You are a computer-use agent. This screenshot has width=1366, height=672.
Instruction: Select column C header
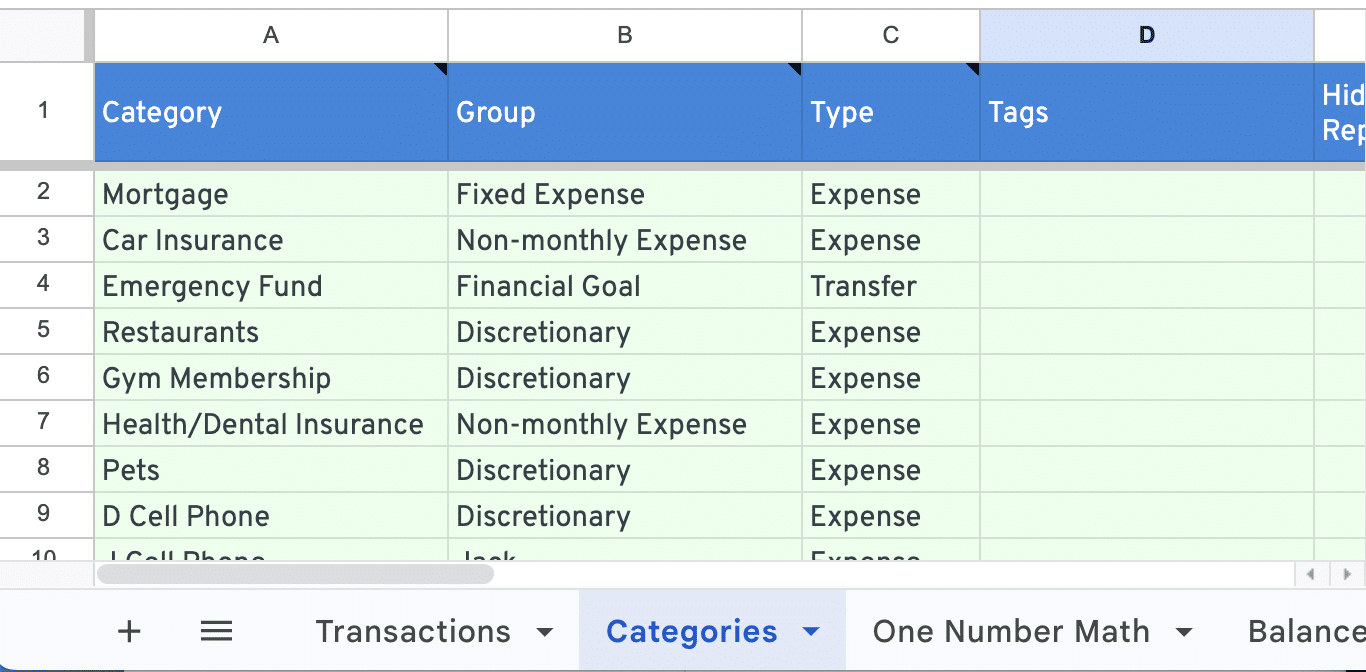891,36
